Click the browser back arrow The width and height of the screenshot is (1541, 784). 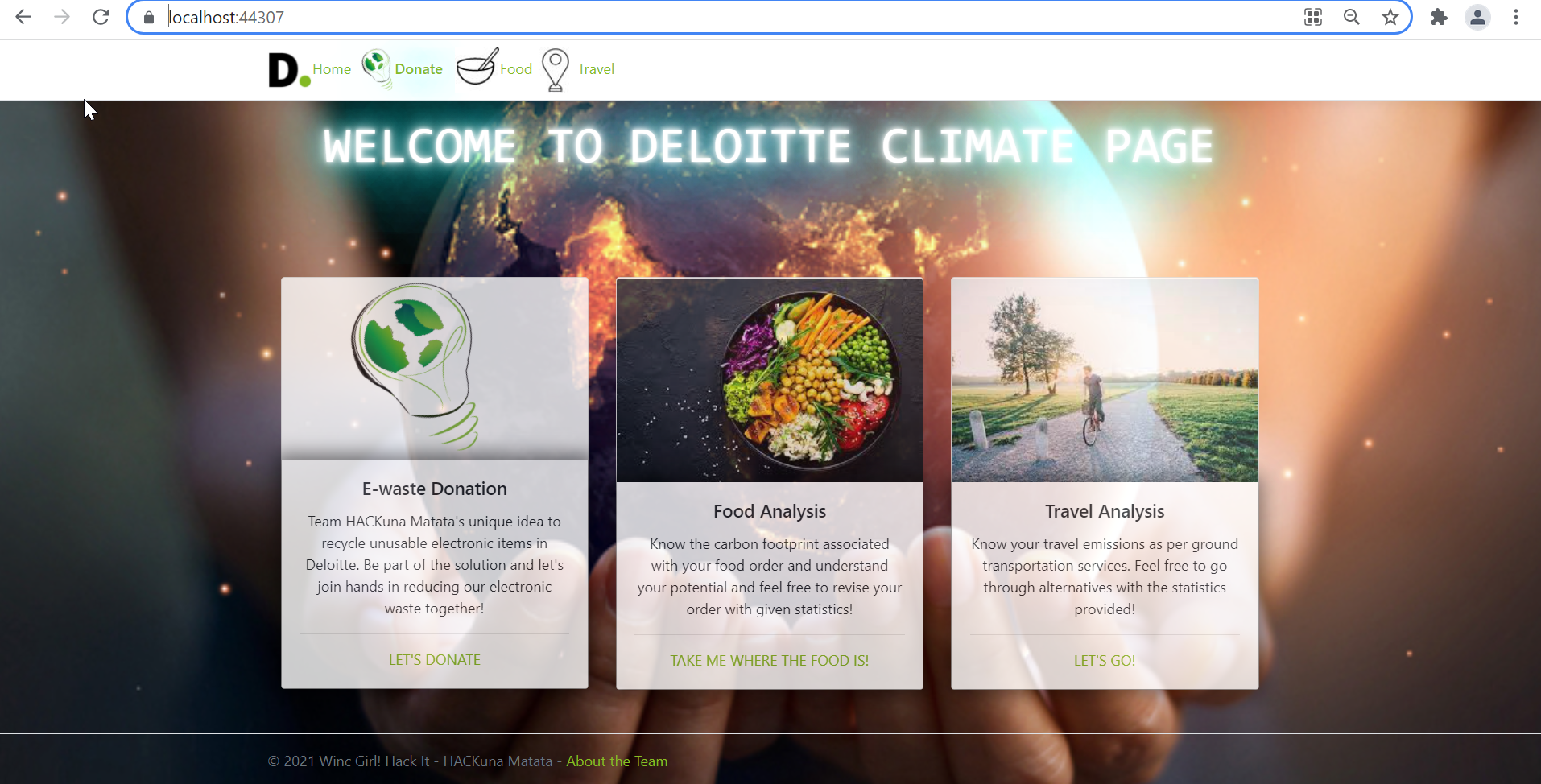pos(23,17)
